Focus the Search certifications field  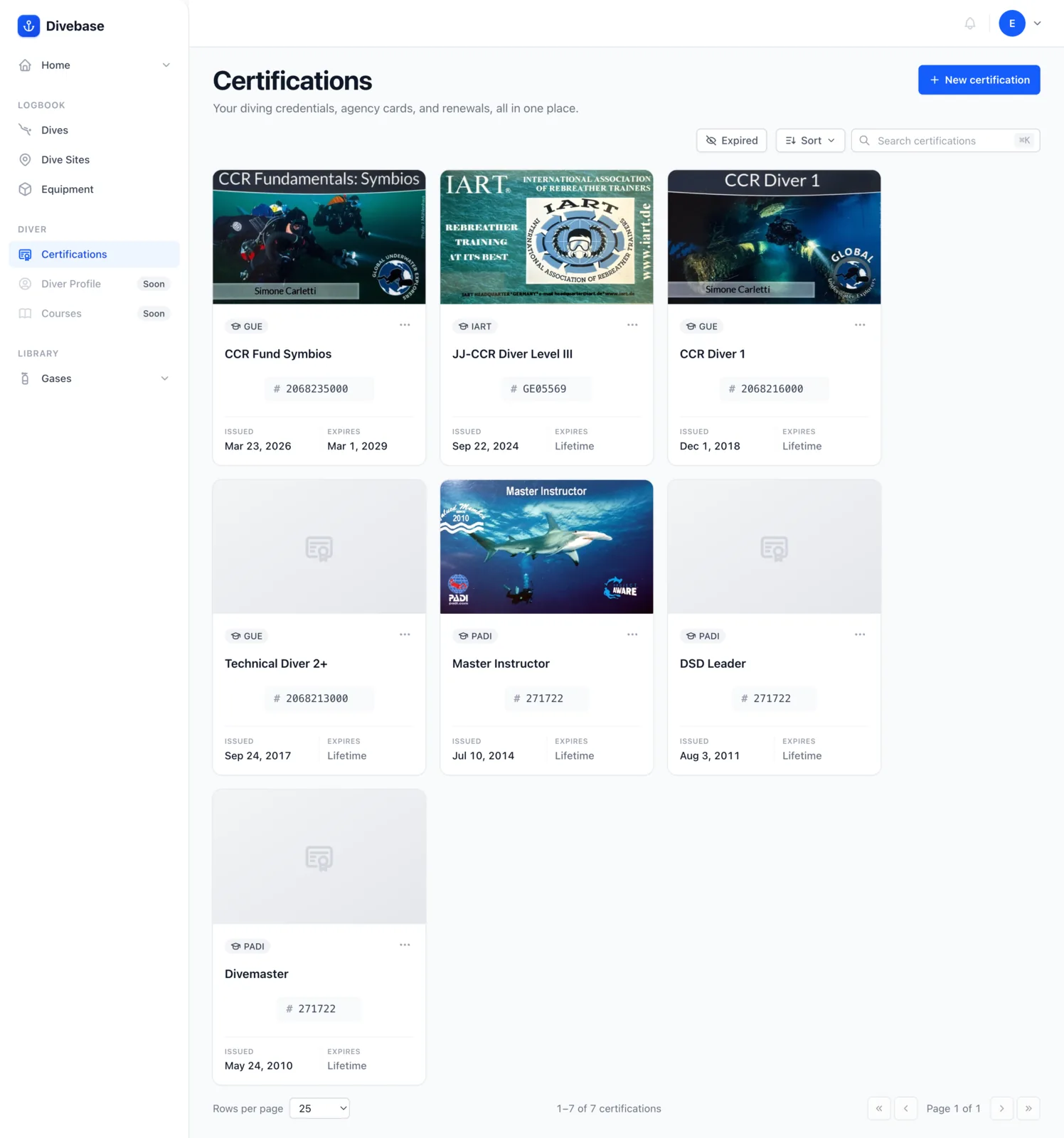point(945,141)
